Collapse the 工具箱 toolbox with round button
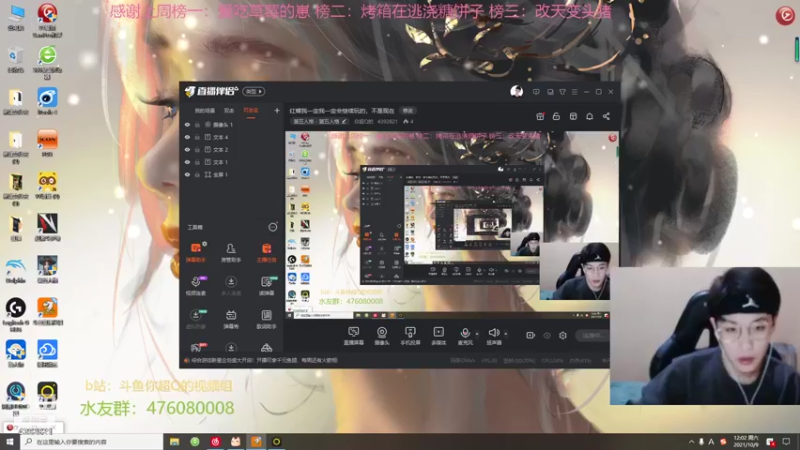This screenshot has height=450, width=800. point(273,227)
